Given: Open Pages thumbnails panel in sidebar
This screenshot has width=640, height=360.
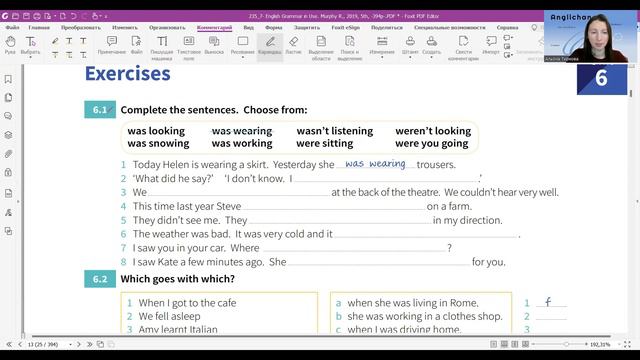Looking at the screenshot, I should 8,98.
